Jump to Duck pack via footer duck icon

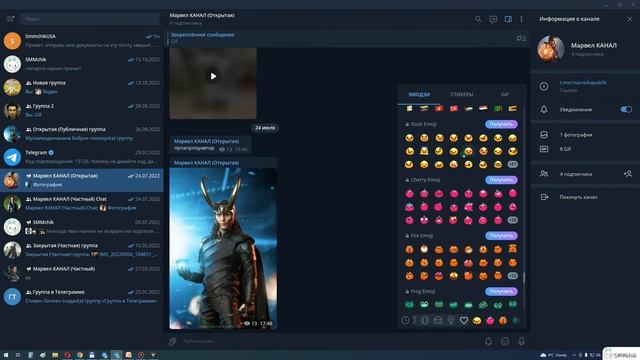click(x=477, y=321)
